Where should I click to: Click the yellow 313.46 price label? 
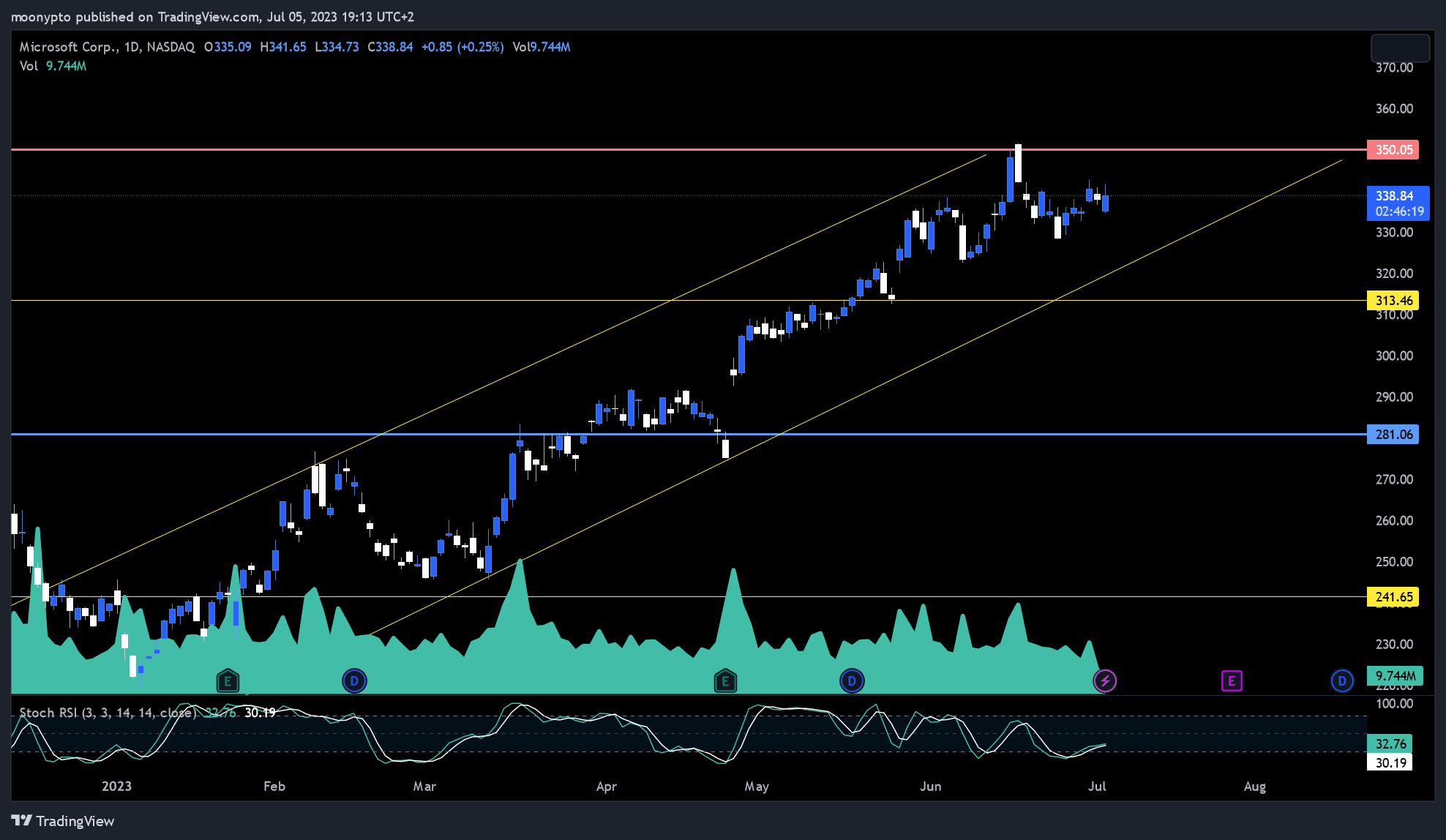[1393, 301]
